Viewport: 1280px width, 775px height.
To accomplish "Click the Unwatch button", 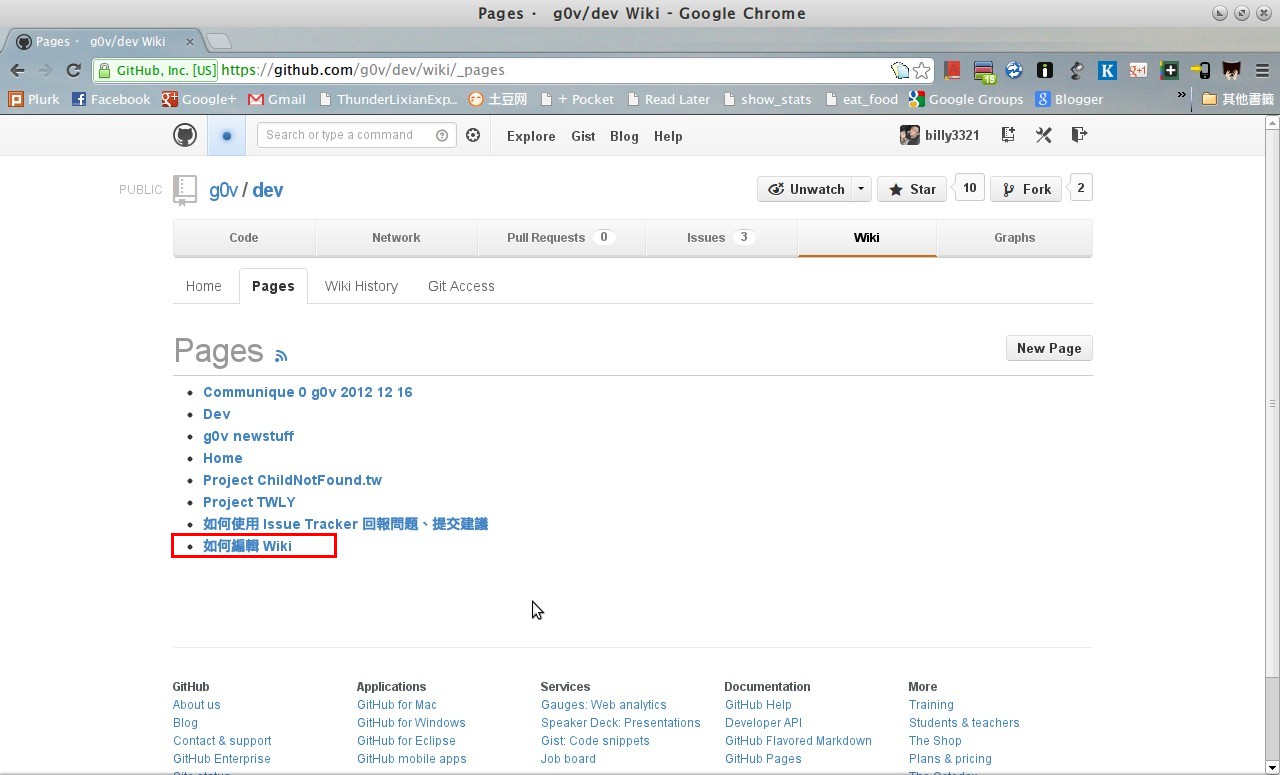I will (x=806, y=189).
